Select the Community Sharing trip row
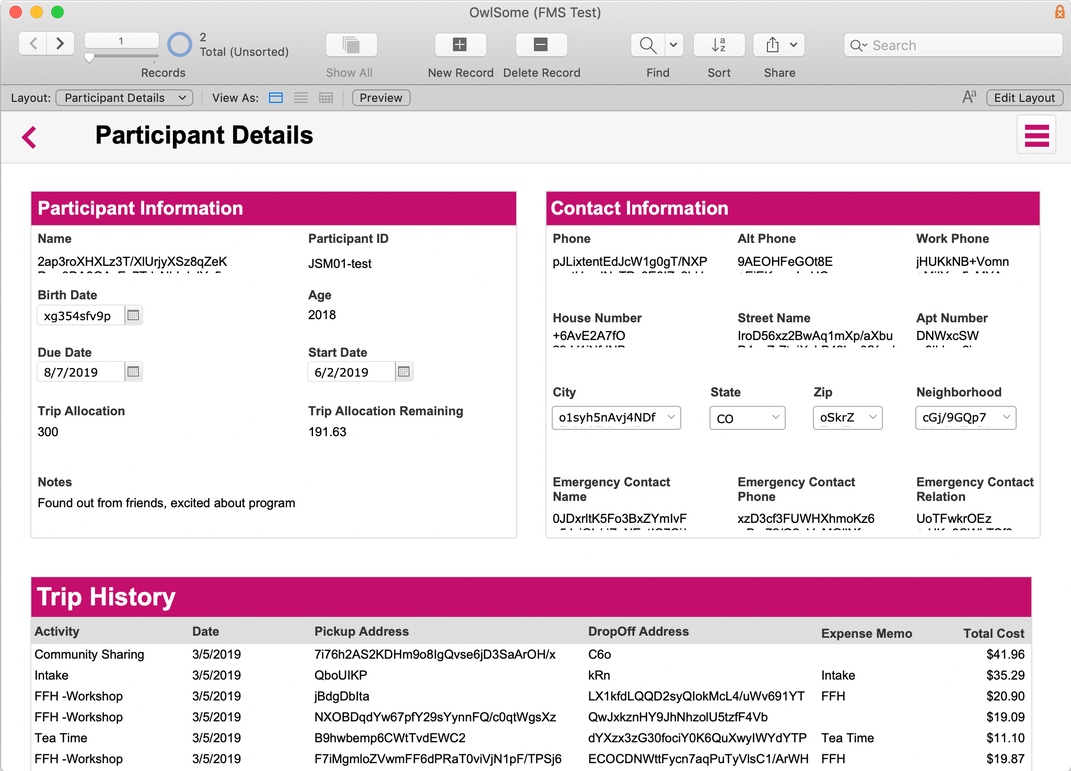This screenshot has width=1071, height=771. 530,654
